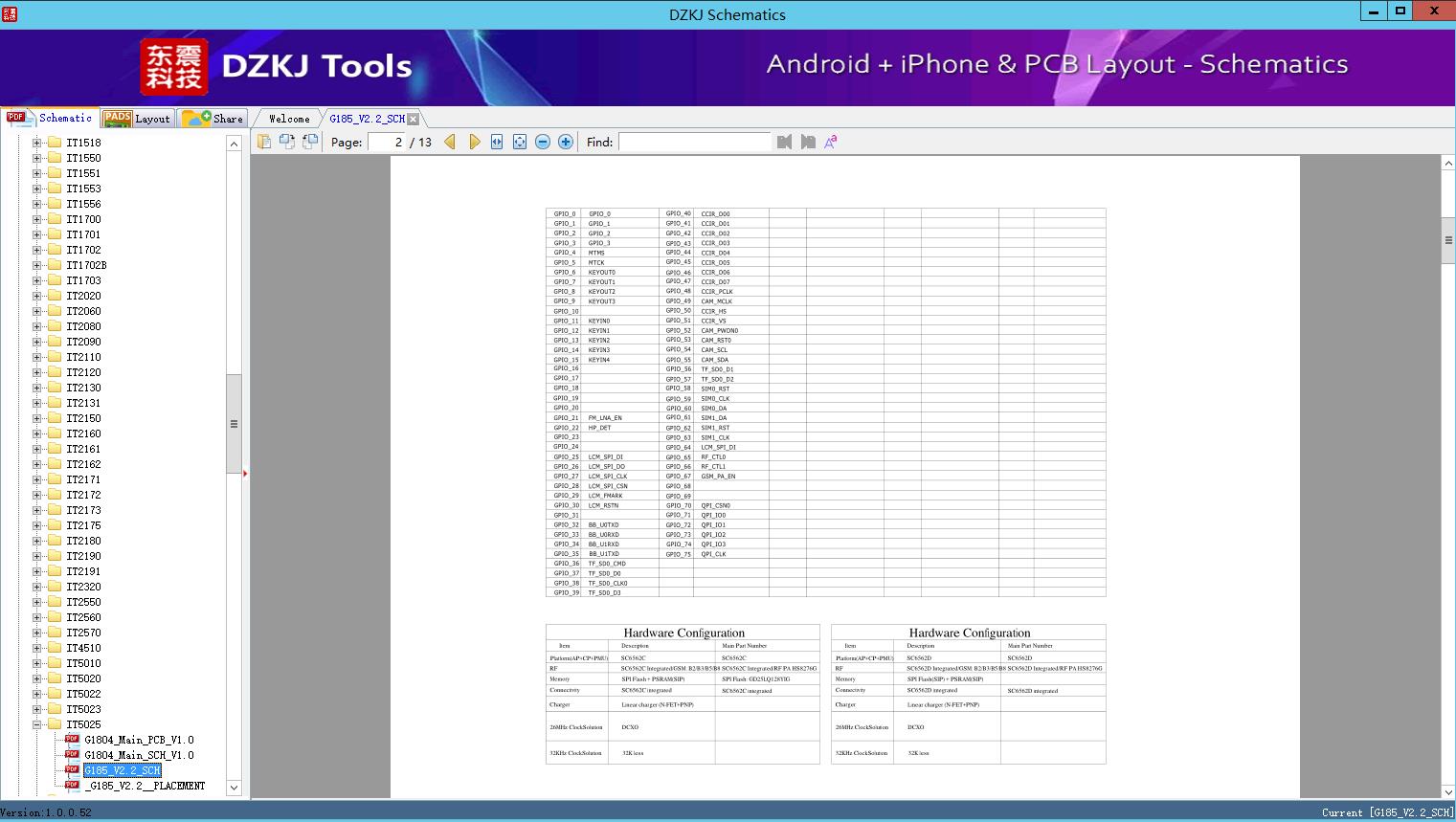Toggle match case search icon
Viewport: 1456px width, 822px height.
[x=831, y=142]
